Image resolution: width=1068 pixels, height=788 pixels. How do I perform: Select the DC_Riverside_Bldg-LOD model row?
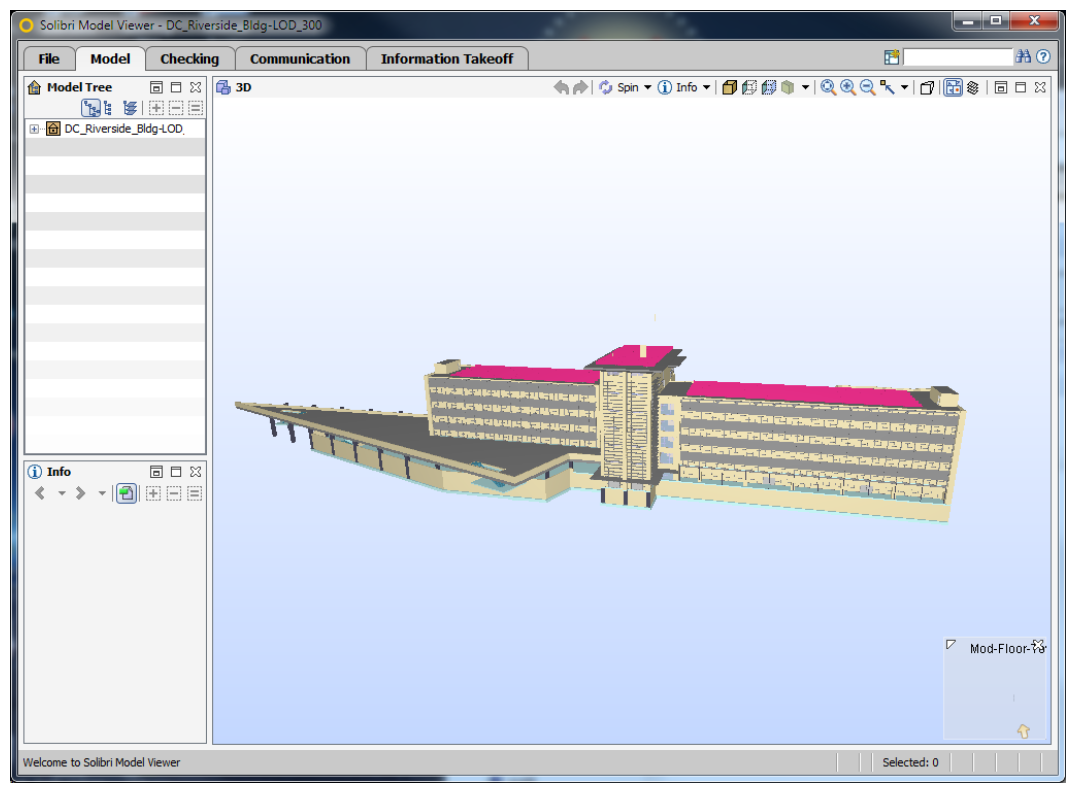[114, 129]
